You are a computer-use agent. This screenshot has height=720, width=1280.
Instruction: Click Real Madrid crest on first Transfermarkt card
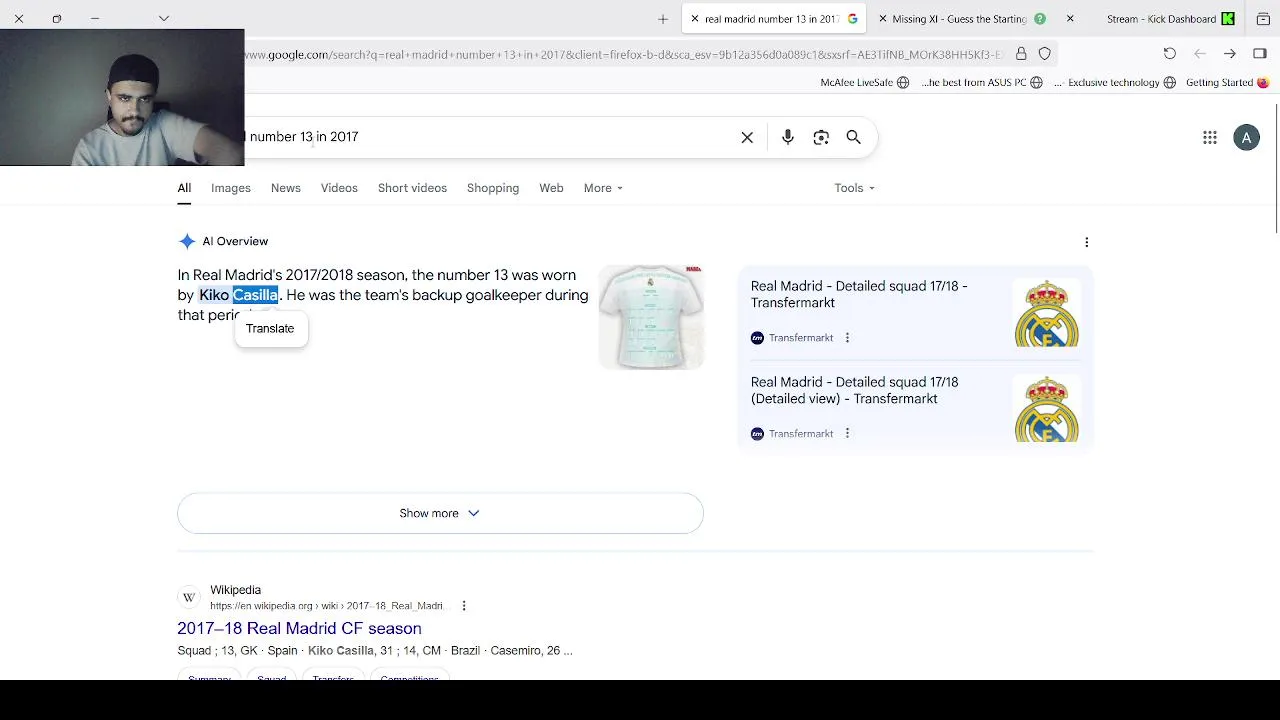pos(1047,313)
